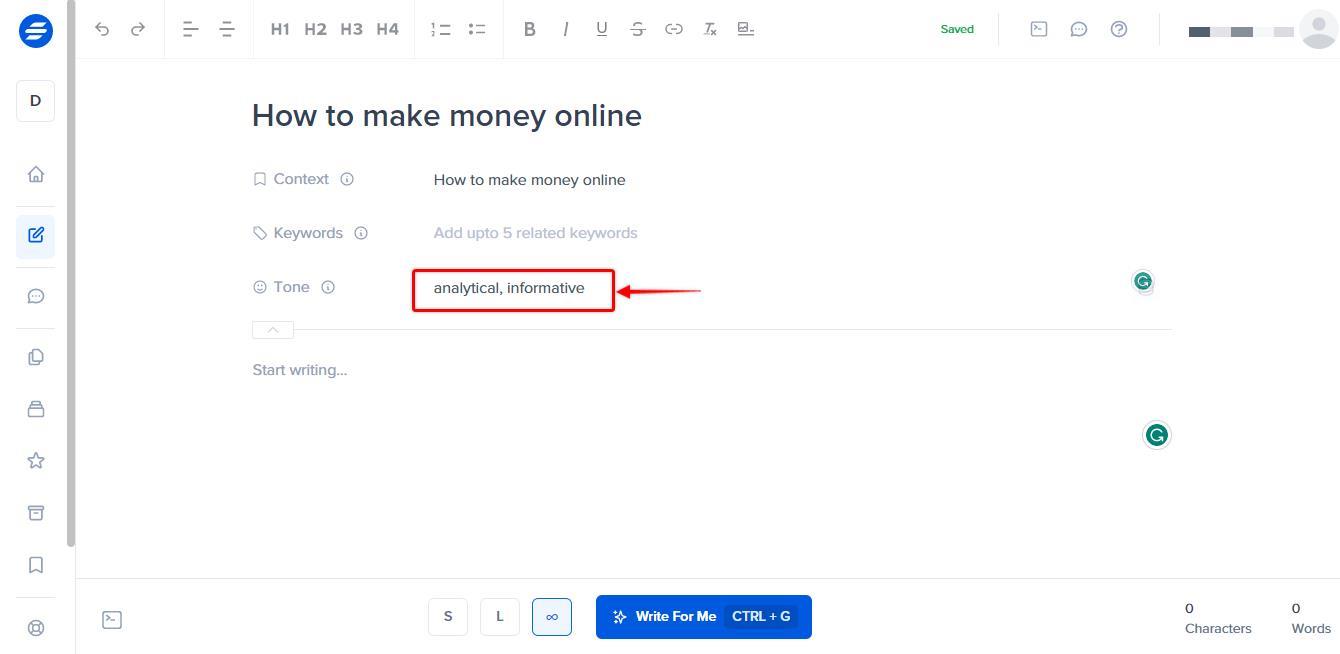Insert a hyperlink
The width and height of the screenshot is (1340, 654).
coord(674,29)
